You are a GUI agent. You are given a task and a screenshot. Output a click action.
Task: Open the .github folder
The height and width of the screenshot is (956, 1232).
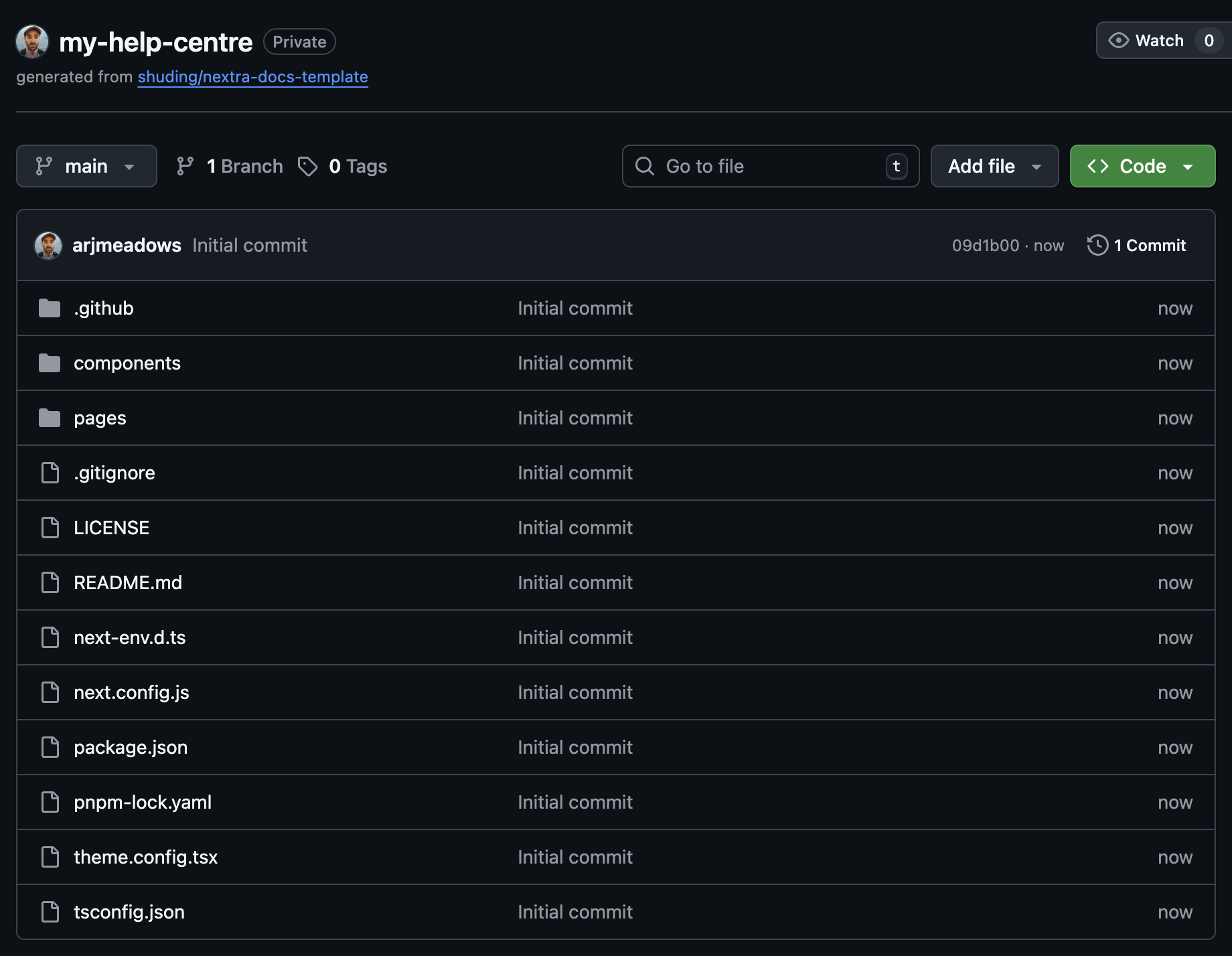[104, 308]
